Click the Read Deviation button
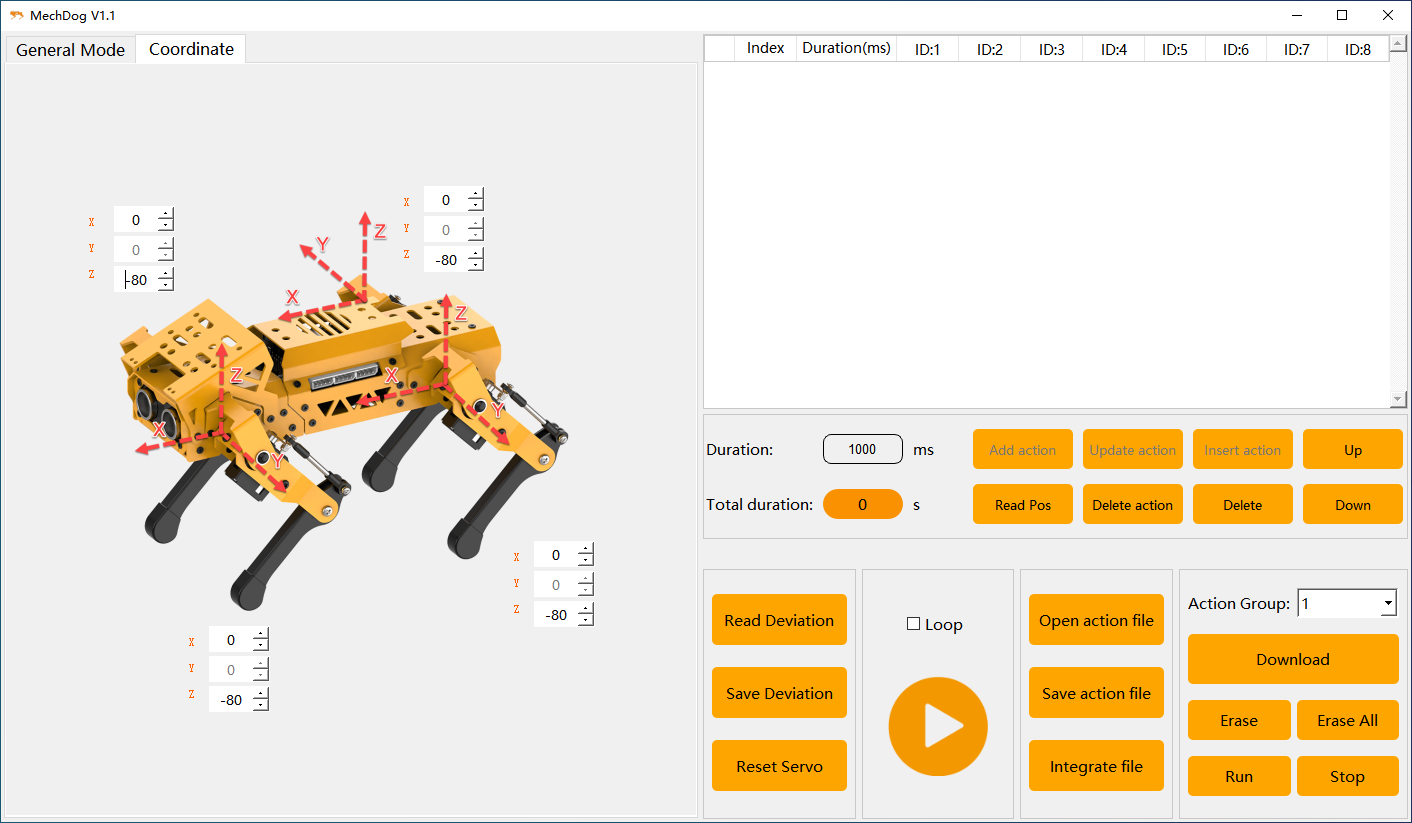 [x=779, y=620]
